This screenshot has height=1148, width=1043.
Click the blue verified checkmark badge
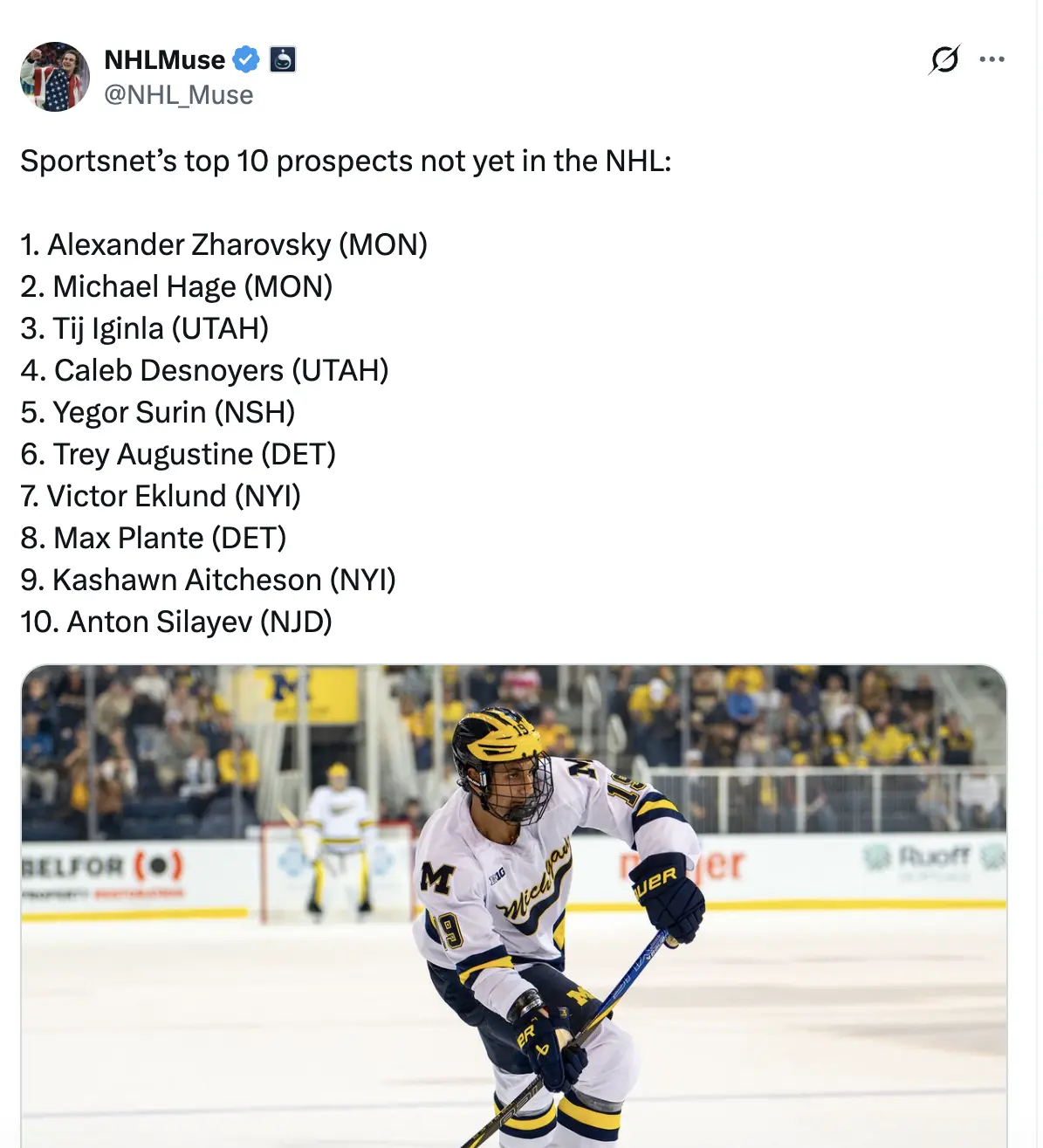coord(246,59)
